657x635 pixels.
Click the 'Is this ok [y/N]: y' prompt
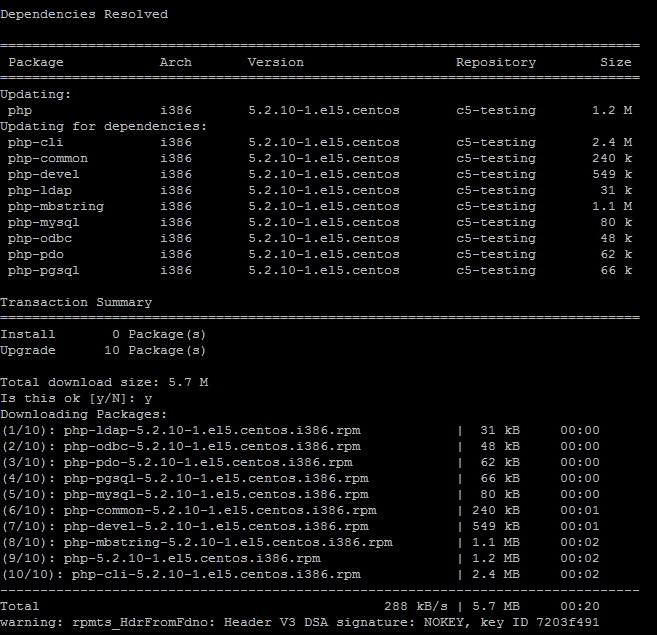point(76,398)
